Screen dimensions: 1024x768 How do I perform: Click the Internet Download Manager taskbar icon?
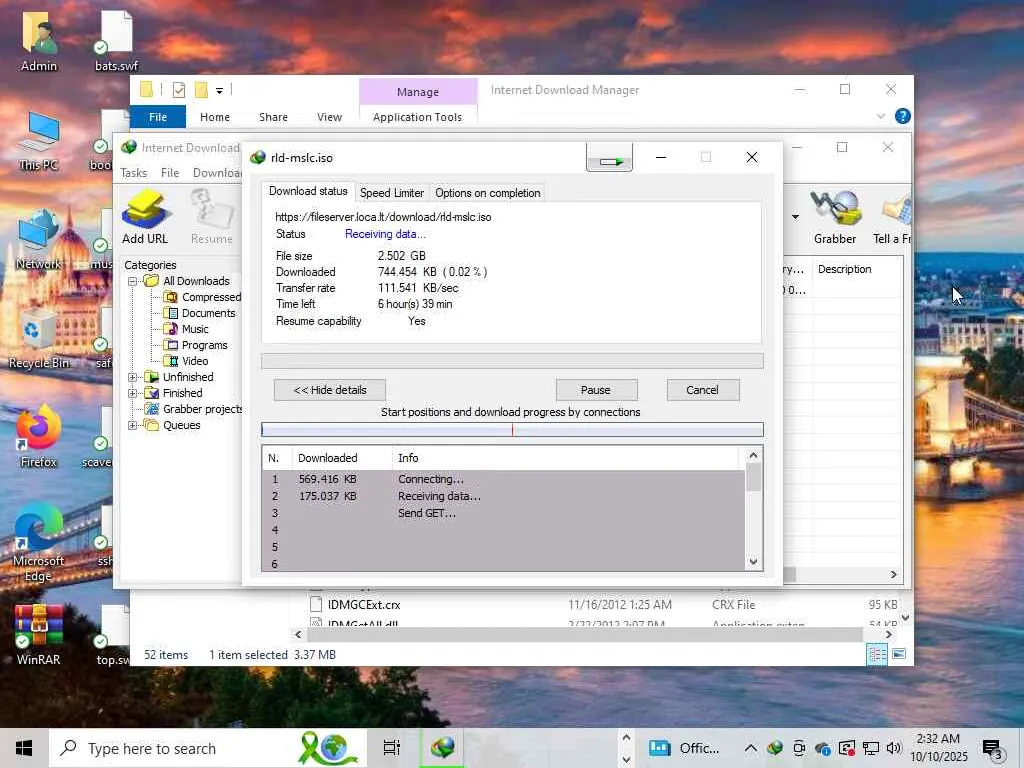click(443, 748)
